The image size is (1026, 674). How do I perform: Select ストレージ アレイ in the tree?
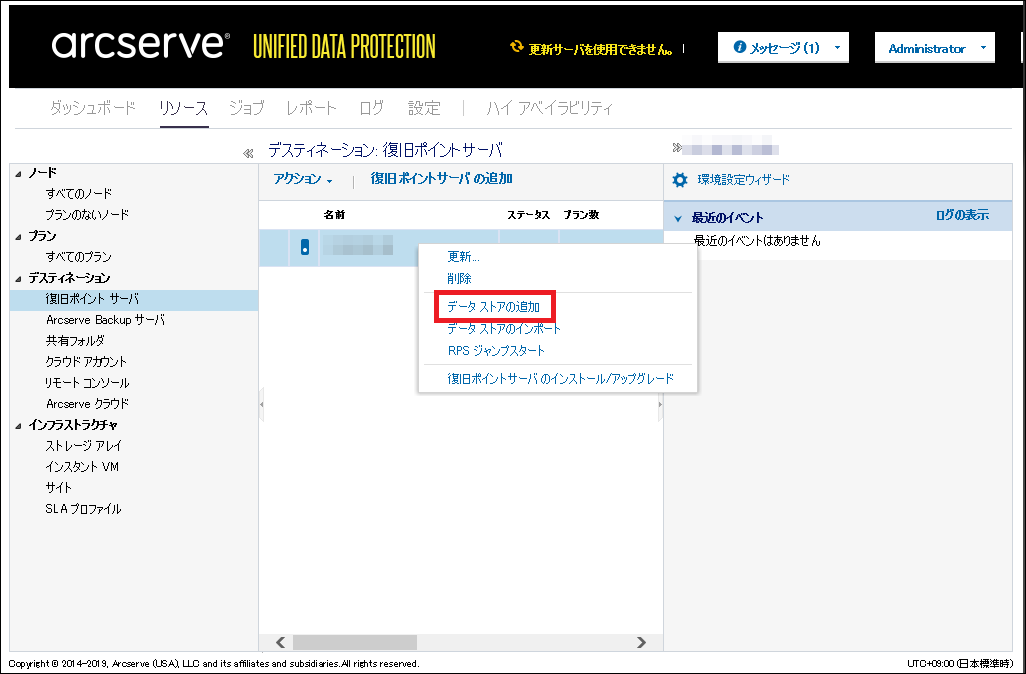point(84,446)
